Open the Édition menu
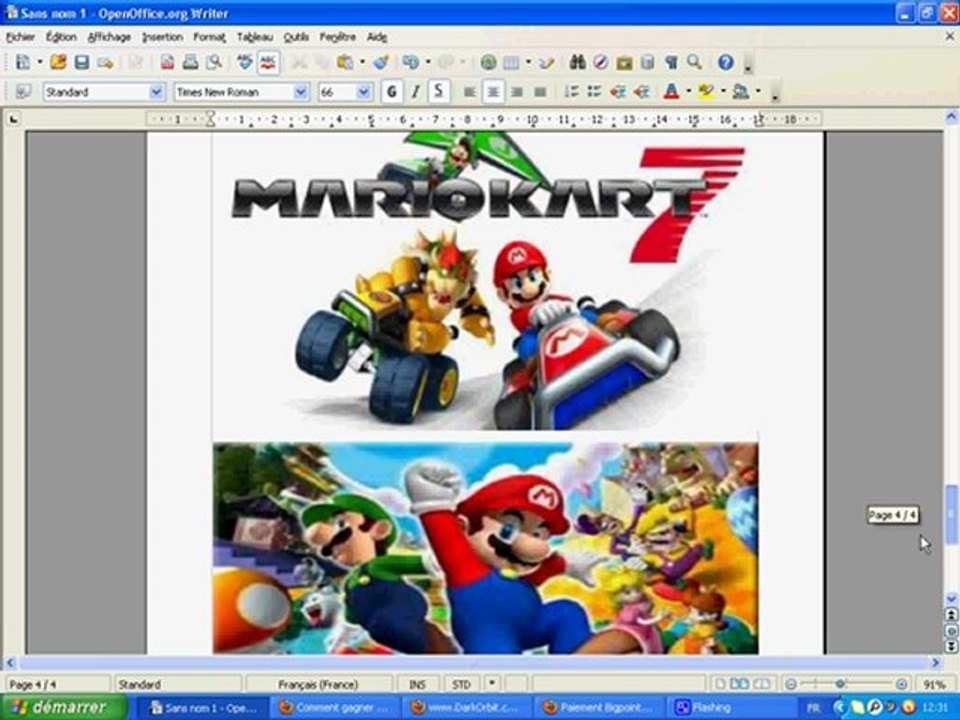960x720 pixels. coord(61,37)
